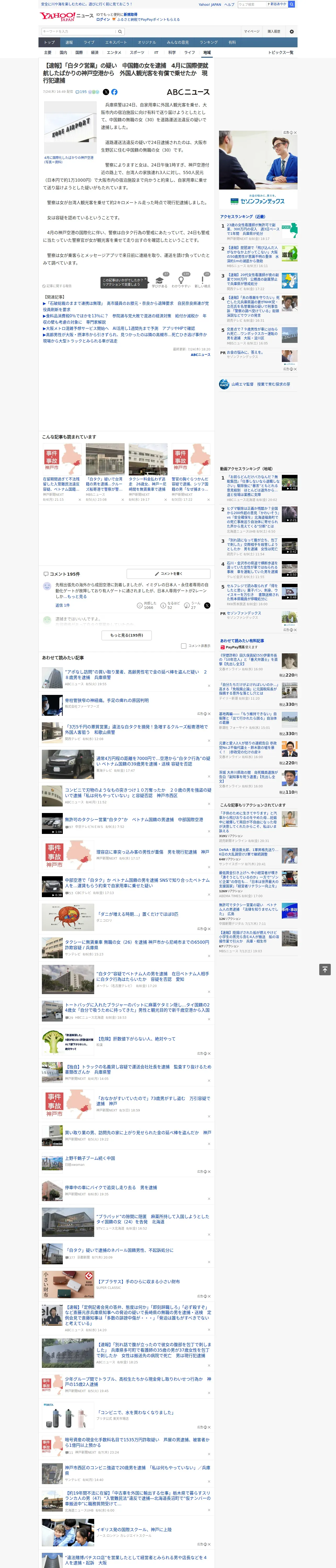Open comments via the 195 comment-count icon
The height and width of the screenshot is (1568, 336).
(82, 92)
